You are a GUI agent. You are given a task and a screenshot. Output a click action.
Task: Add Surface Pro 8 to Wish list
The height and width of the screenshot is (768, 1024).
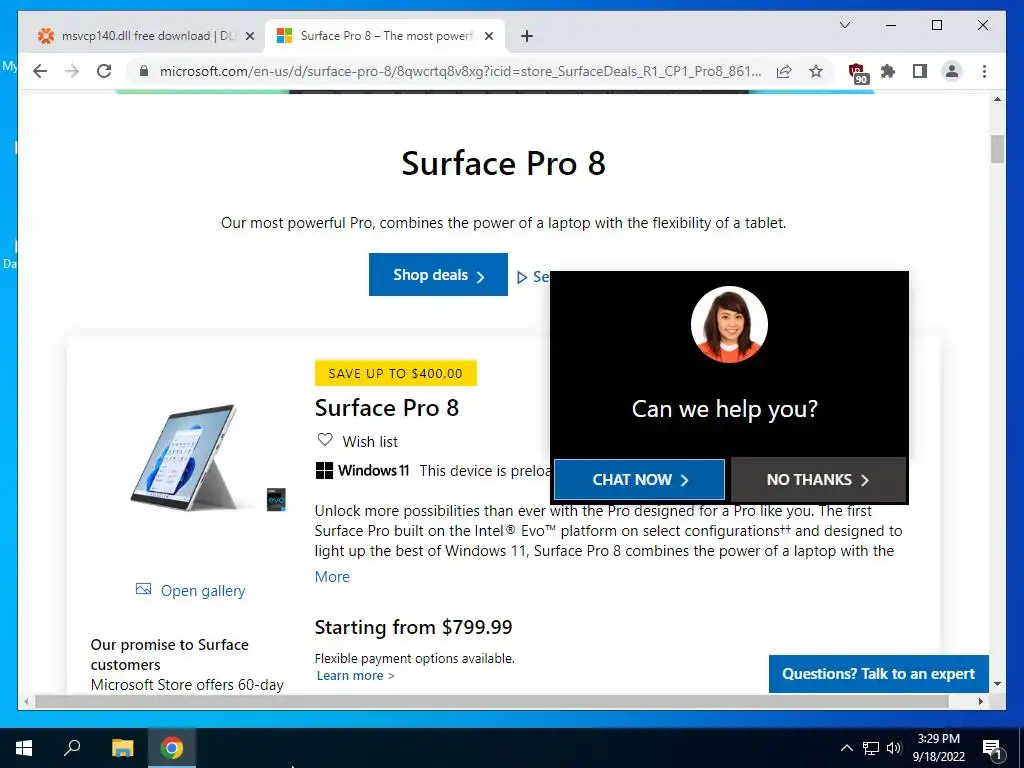point(357,441)
